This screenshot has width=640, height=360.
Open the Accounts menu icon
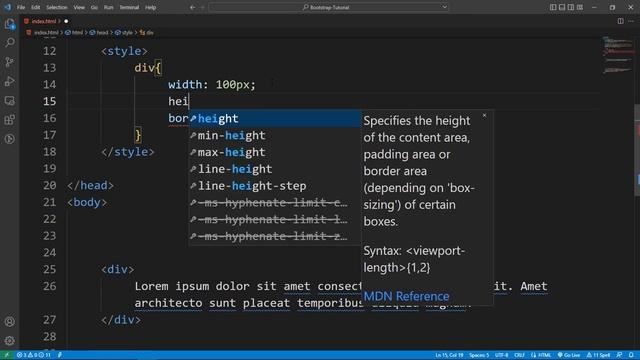pos(9,322)
